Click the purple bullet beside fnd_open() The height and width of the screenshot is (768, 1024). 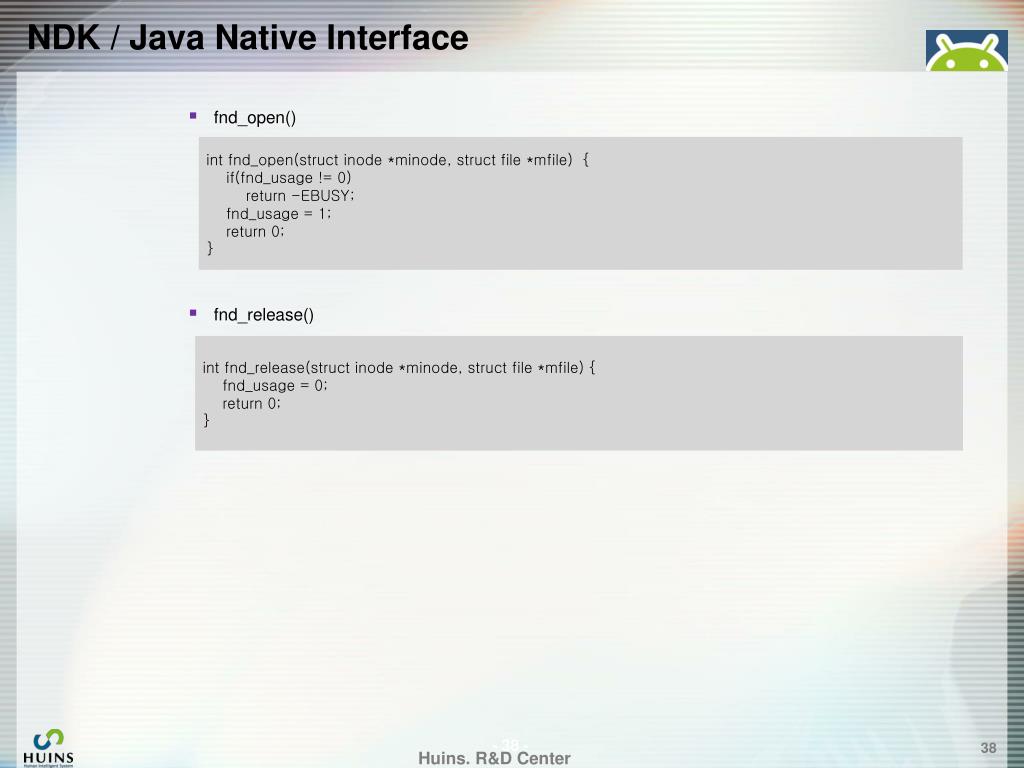click(x=193, y=116)
